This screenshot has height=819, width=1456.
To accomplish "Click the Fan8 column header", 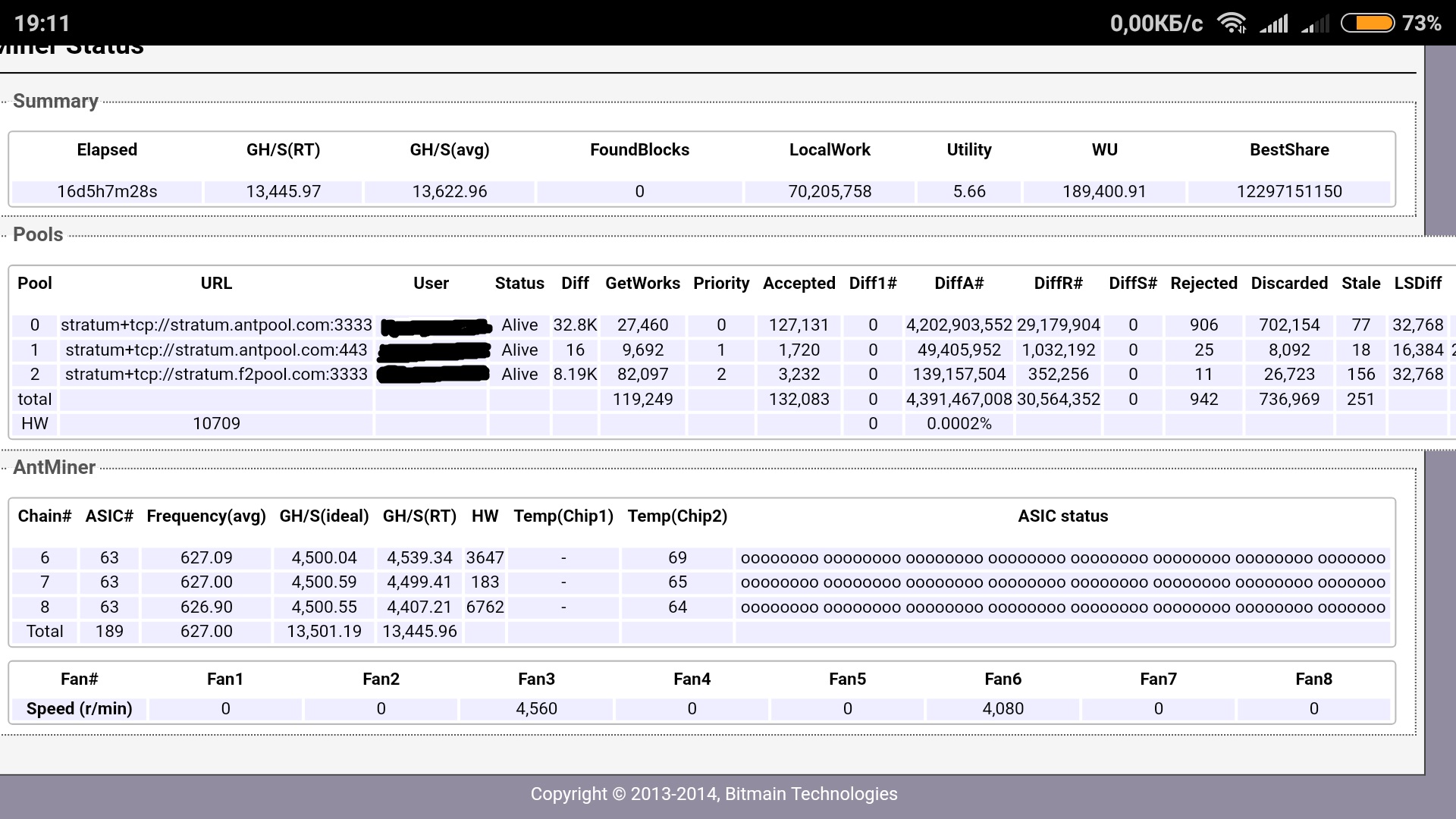I will (1313, 679).
